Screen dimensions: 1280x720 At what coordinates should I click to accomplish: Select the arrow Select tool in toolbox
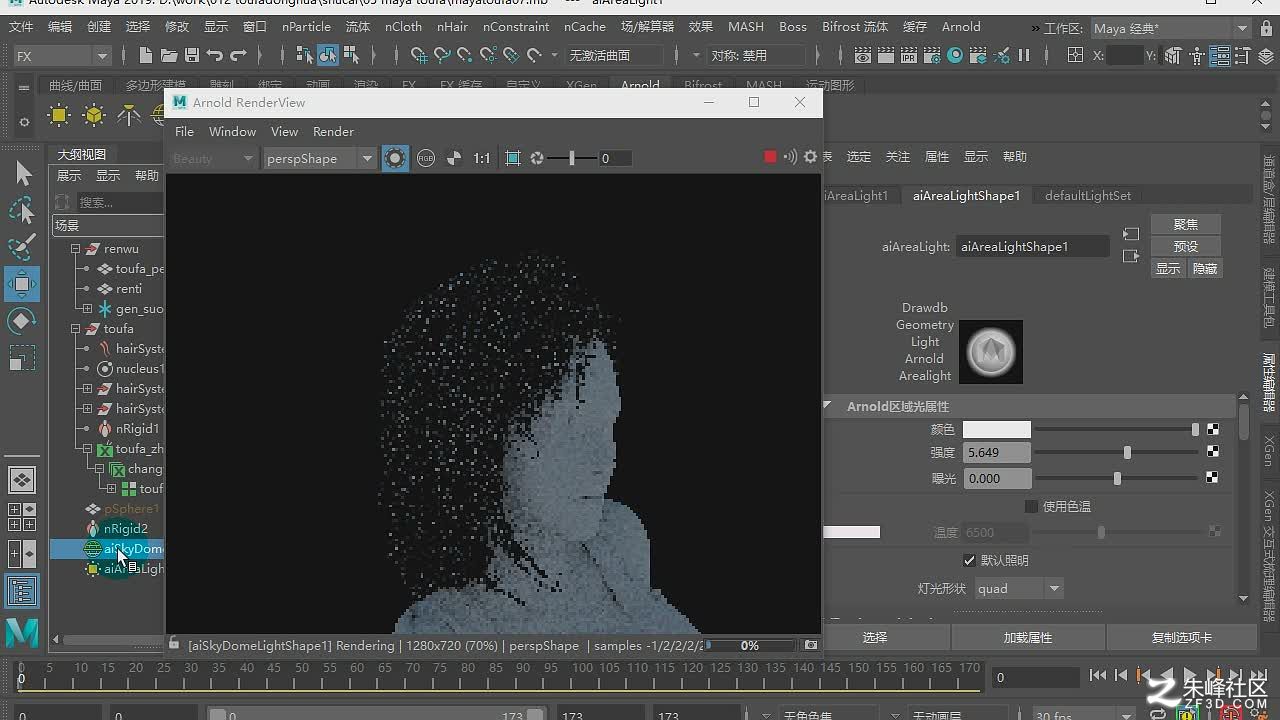(22, 174)
